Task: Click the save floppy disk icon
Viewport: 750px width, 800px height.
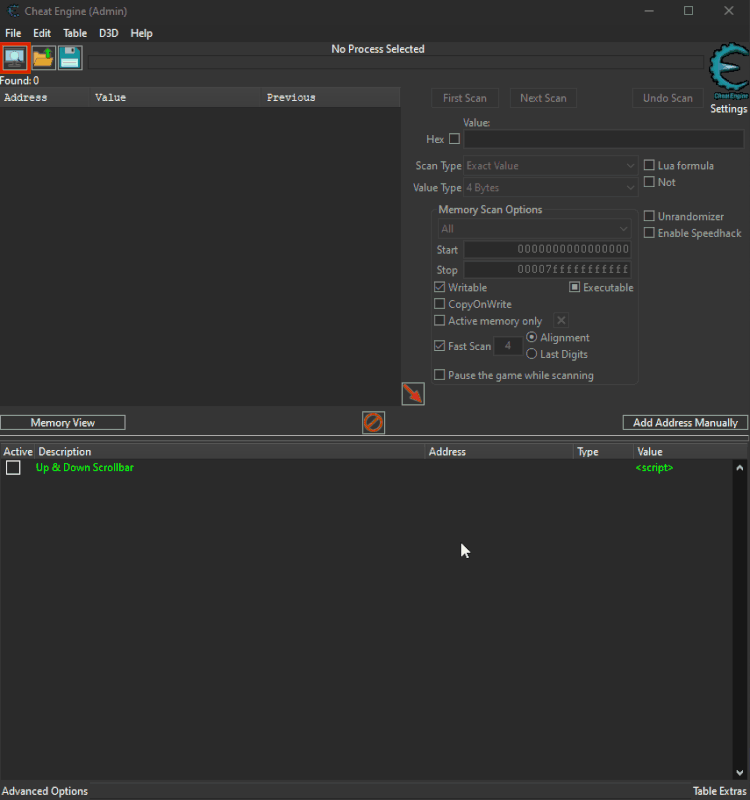Action: 70,58
